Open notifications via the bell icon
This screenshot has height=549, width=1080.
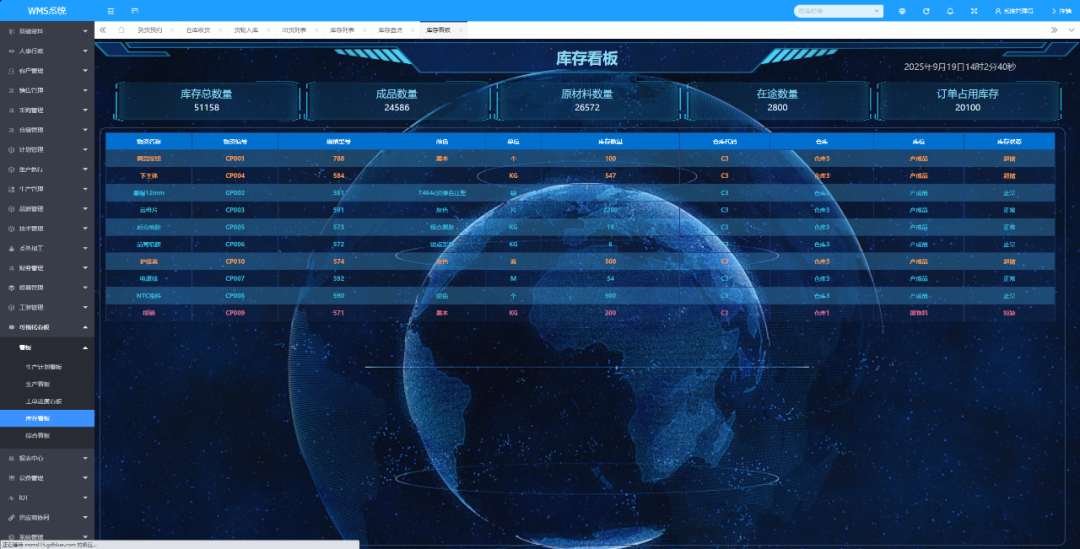point(950,11)
